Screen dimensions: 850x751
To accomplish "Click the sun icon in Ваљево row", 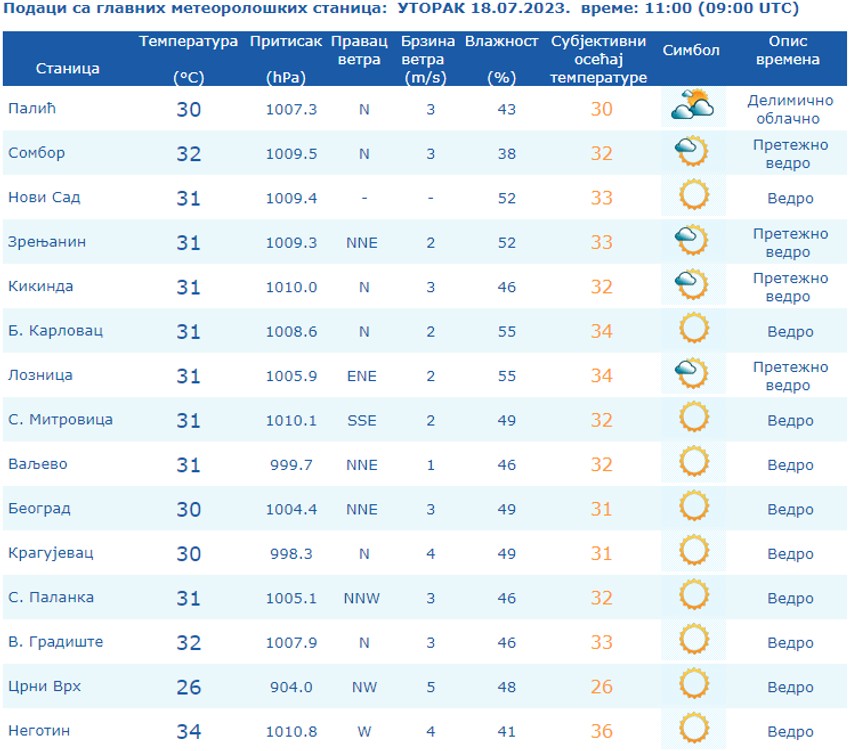I will 694,461.
